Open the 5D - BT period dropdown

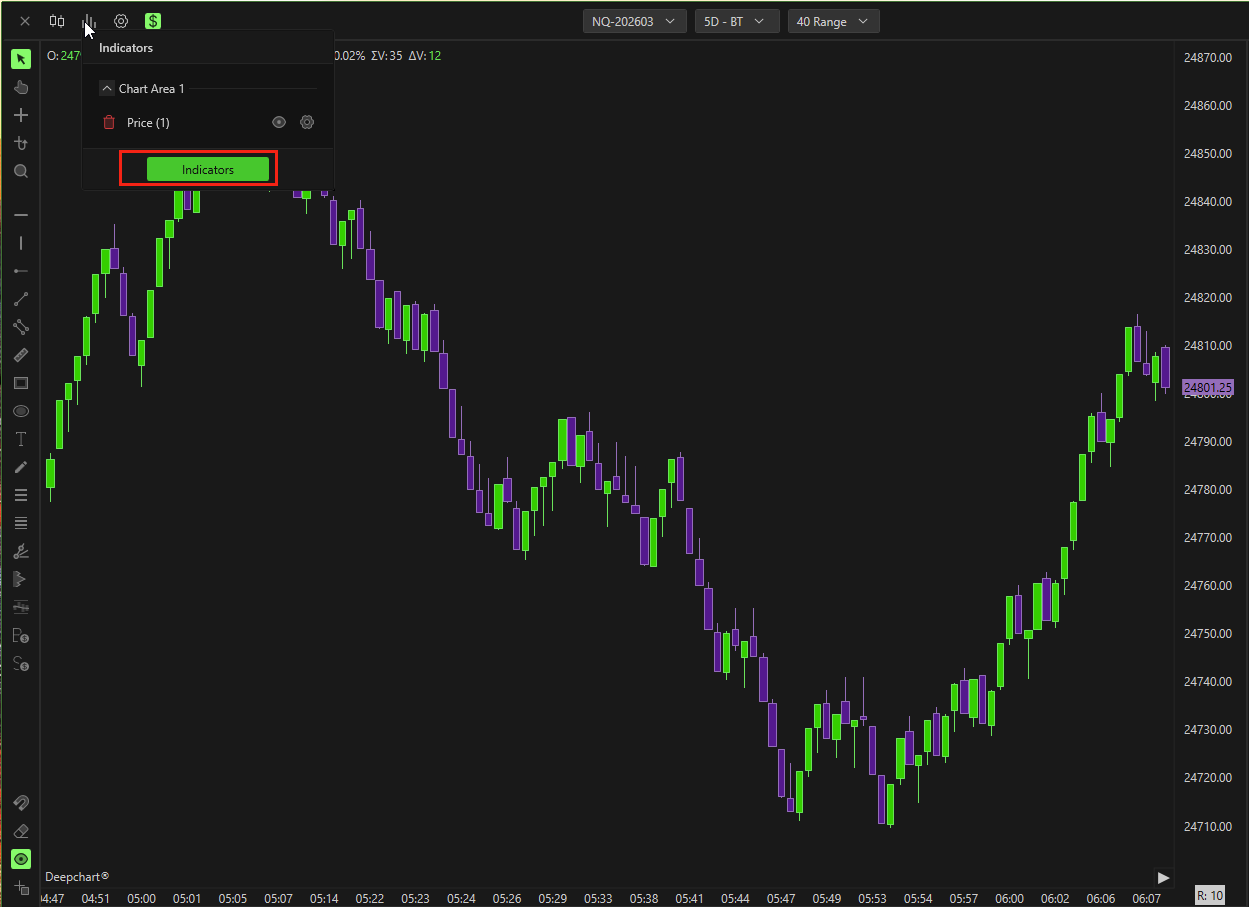point(736,21)
